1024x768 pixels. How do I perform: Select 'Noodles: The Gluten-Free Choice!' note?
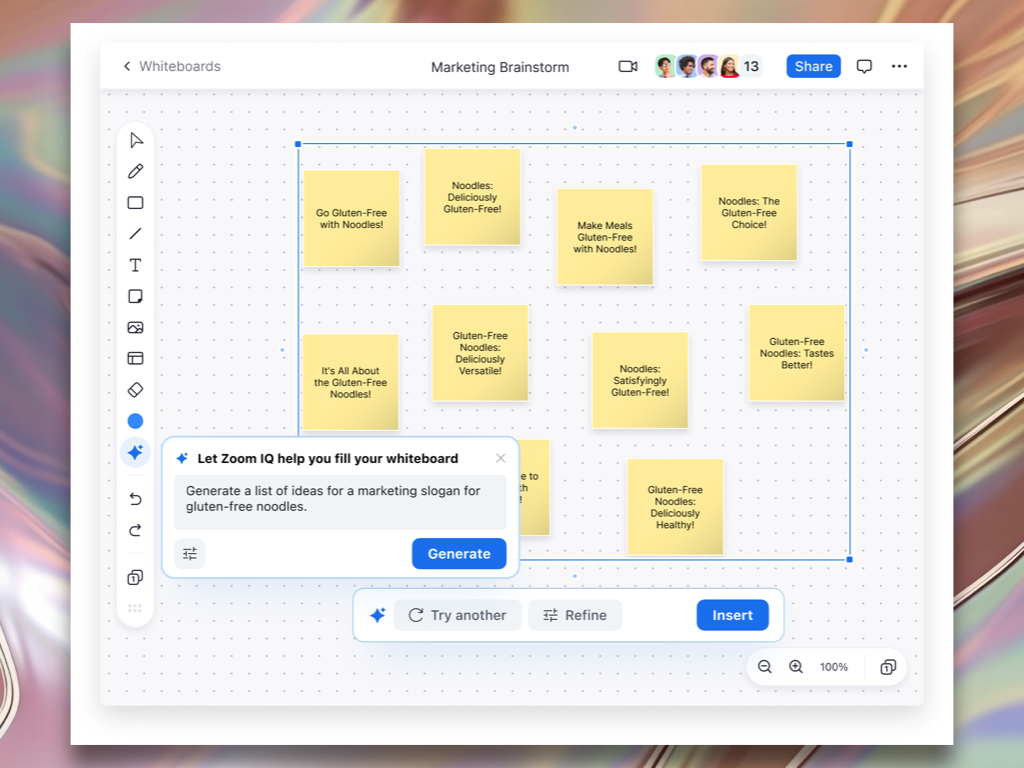749,212
